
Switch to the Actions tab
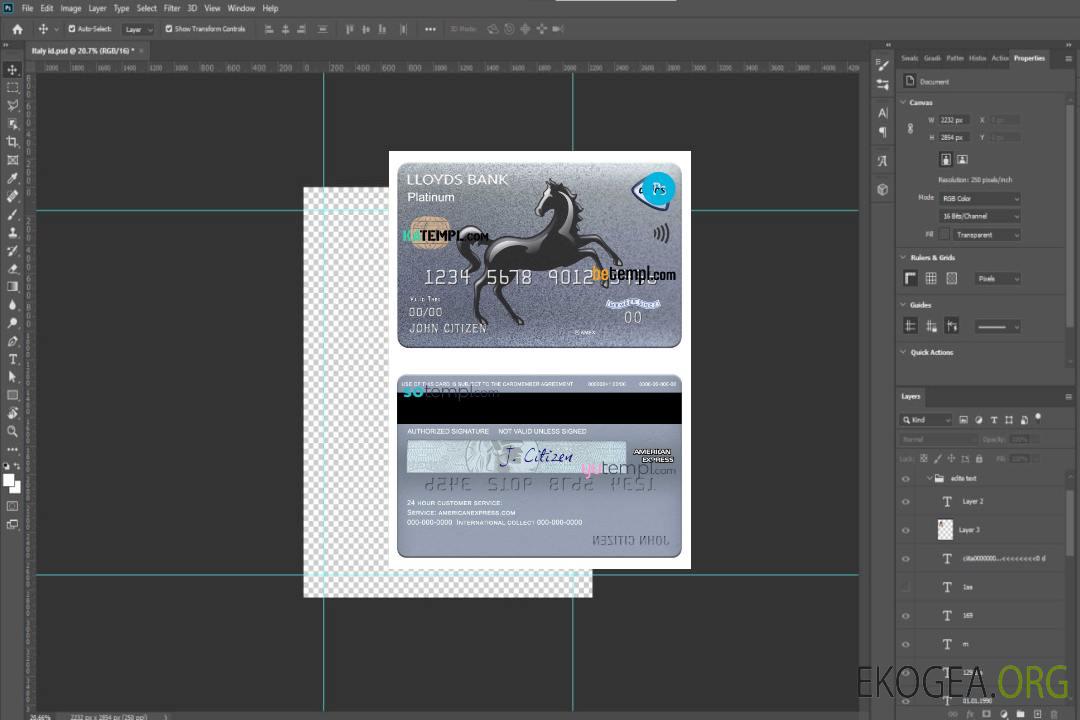pyautogui.click(x=999, y=58)
